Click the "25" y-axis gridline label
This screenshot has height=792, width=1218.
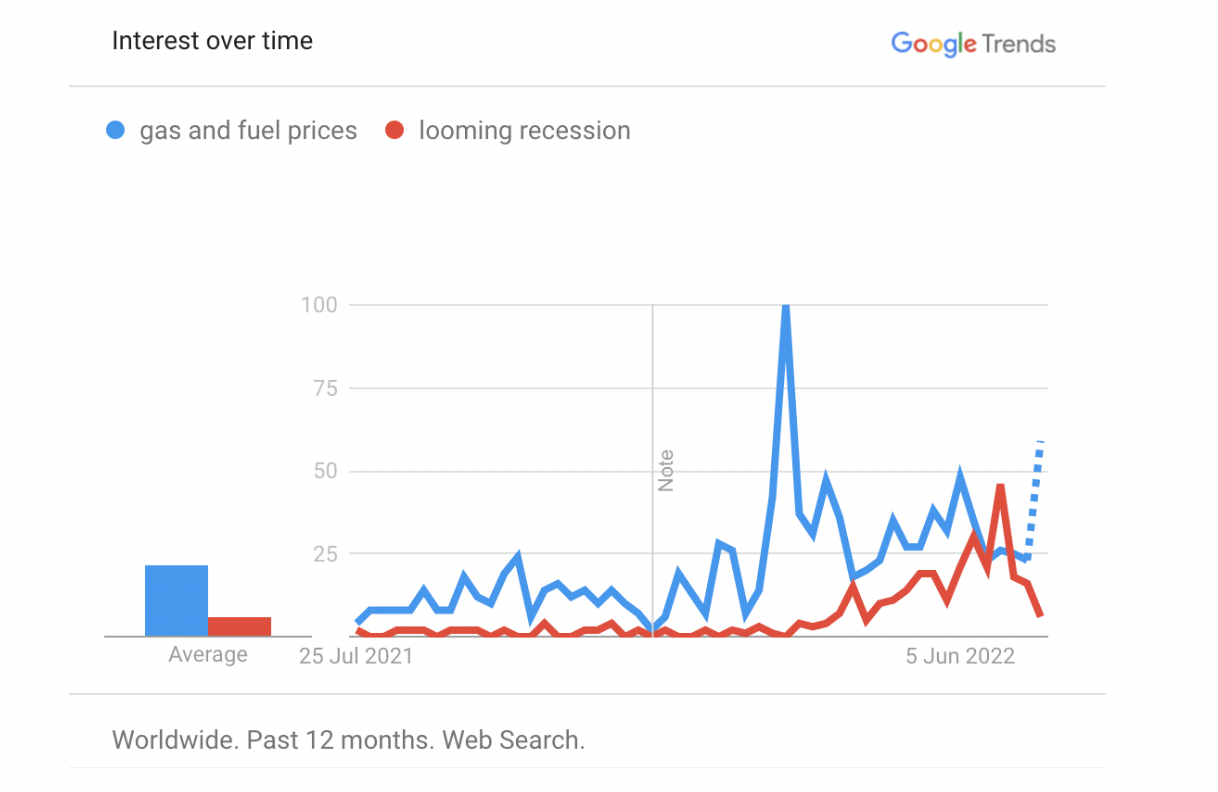[x=325, y=554]
